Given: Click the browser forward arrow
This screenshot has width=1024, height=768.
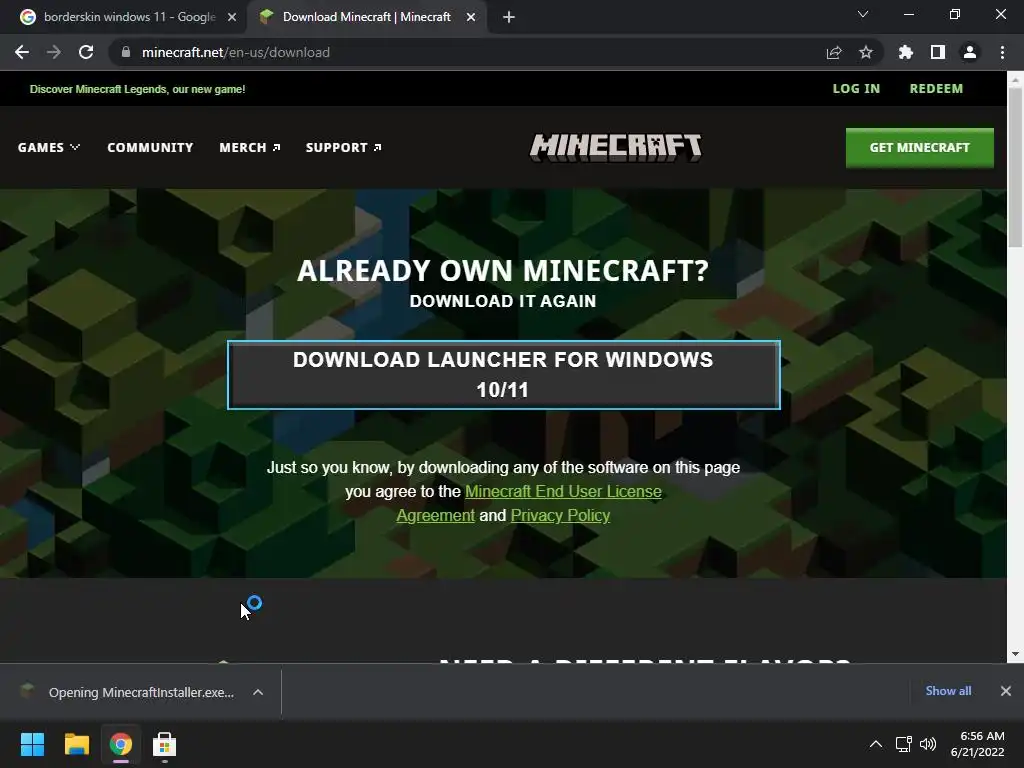Looking at the screenshot, I should click(54, 52).
